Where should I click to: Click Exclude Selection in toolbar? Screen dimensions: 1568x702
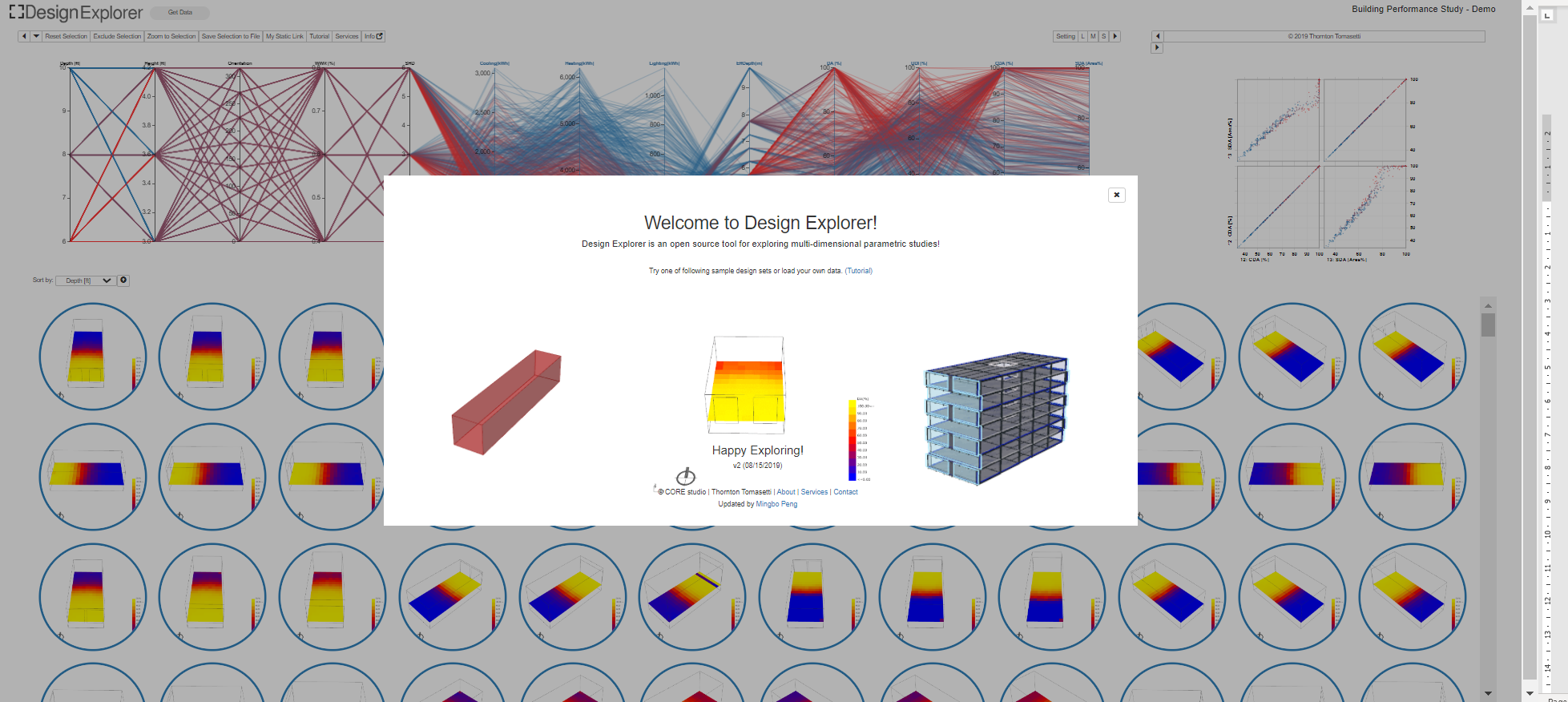coord(117,36)
